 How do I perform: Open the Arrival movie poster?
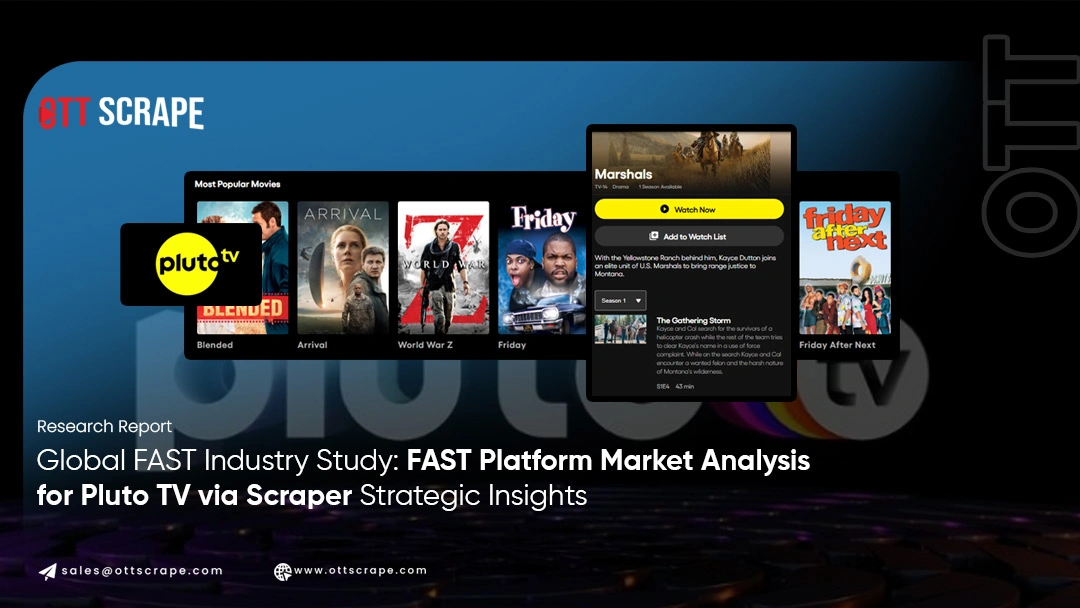click(342, 268)
